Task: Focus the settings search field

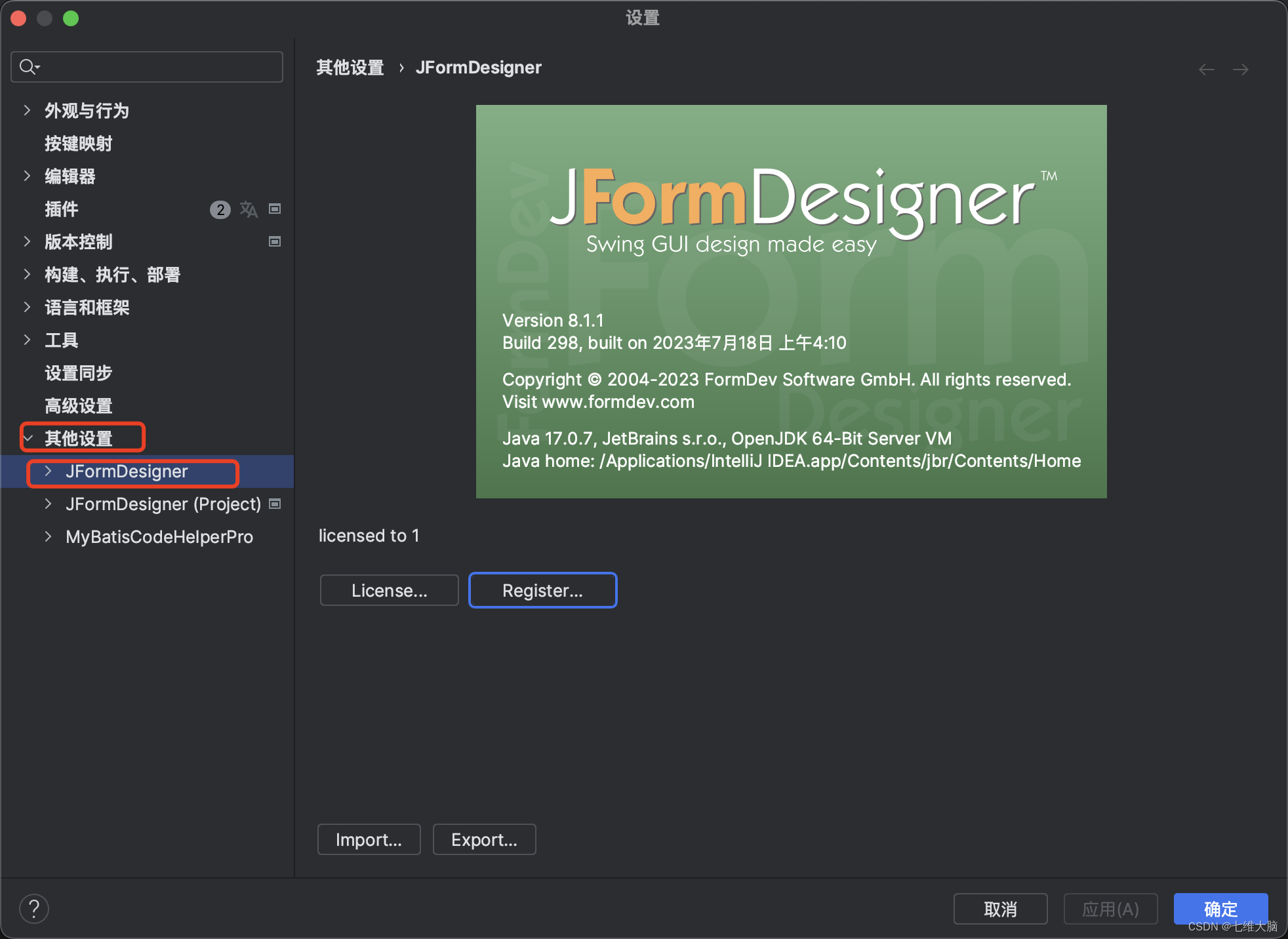Action: point(147,67)
